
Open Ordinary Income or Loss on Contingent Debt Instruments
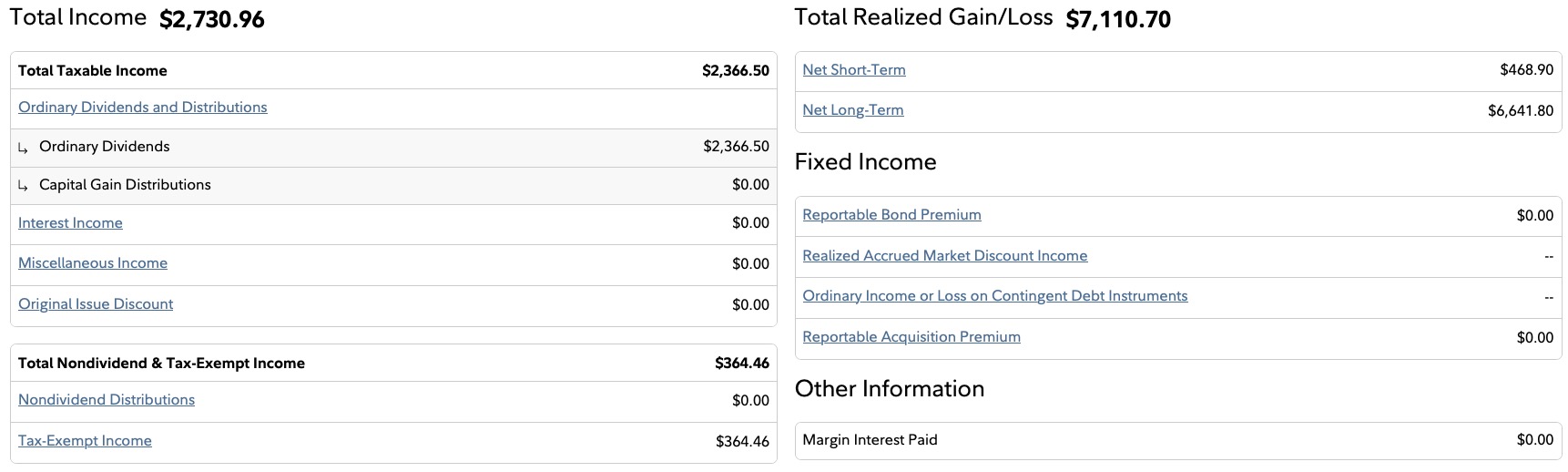[994, 296]
